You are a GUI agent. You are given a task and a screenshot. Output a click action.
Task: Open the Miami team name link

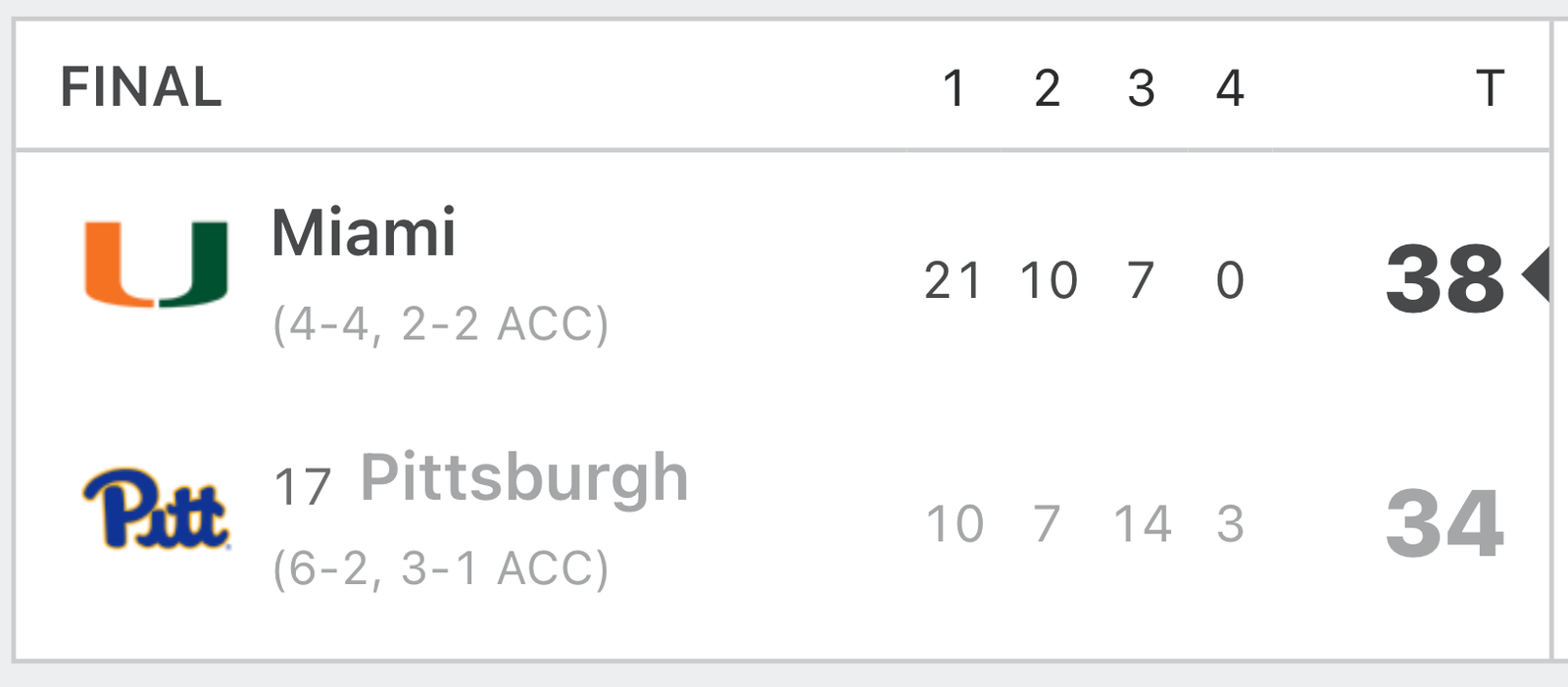pos(364,232)
